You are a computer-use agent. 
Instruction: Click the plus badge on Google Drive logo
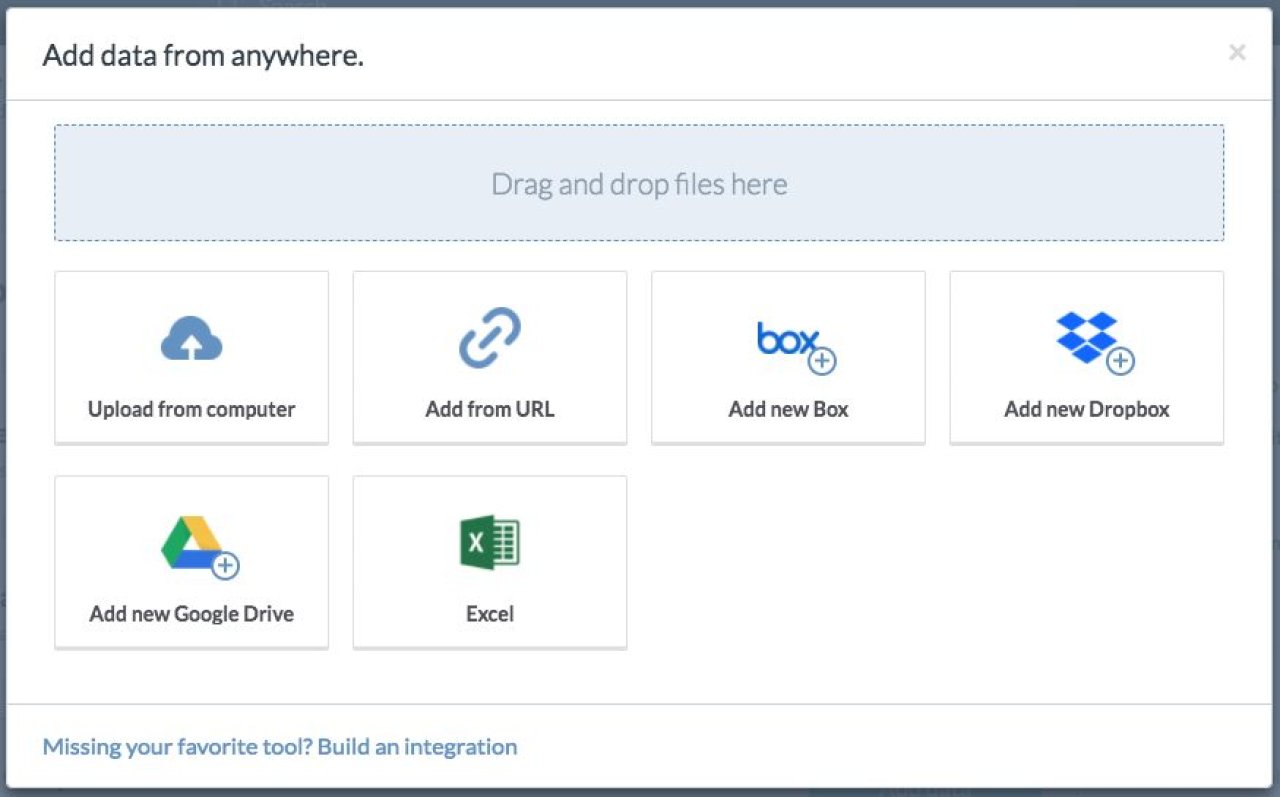click(x=226, y=566)
